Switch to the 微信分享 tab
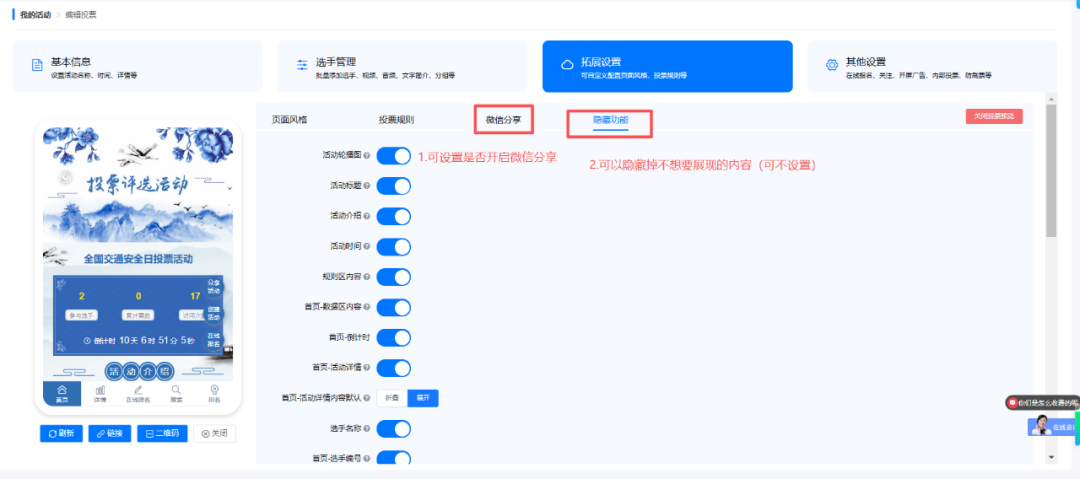 pyautogui.click(x=503, y=119)
